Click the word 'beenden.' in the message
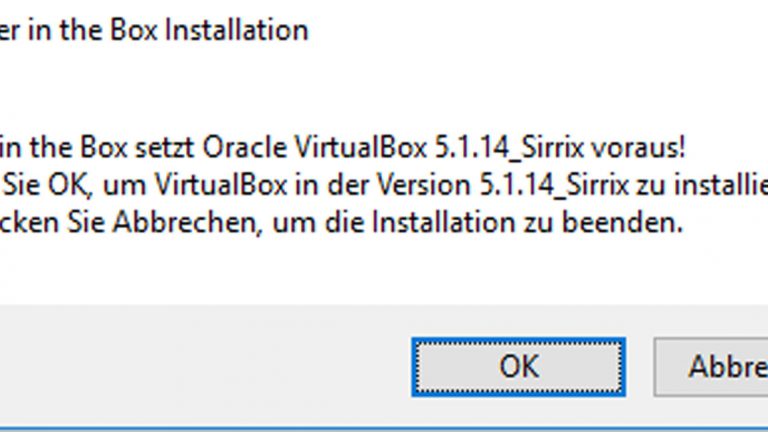The image size is (768, 432). pos(634,224)
